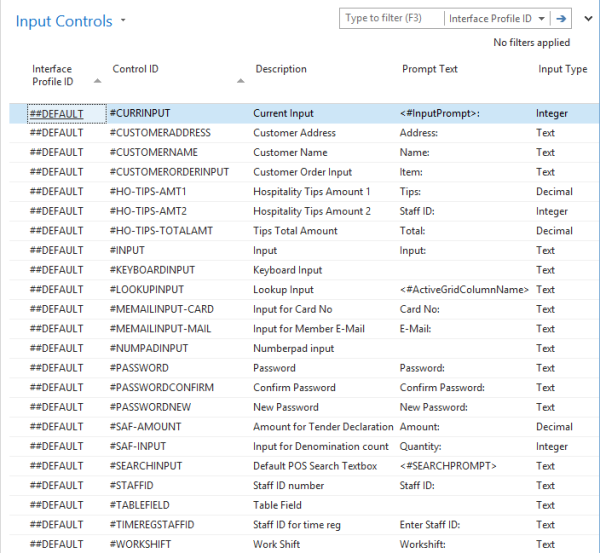Viewport: 600px width, 553px height.
Task: Open the Input Controls title dropdown
Action: pyautogui.click(x=123, y=21)
